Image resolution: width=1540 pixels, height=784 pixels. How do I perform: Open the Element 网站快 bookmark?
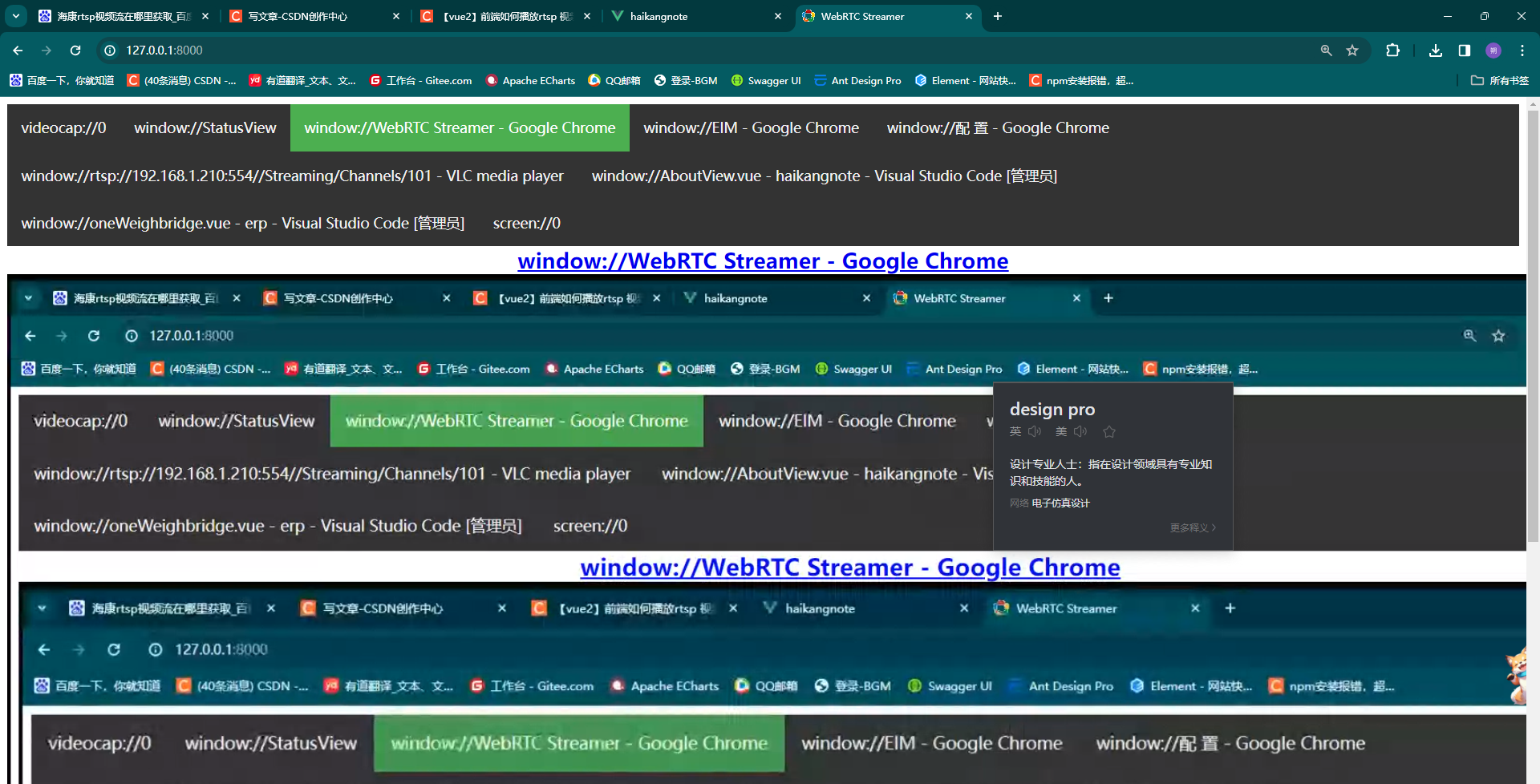point(965,80)
